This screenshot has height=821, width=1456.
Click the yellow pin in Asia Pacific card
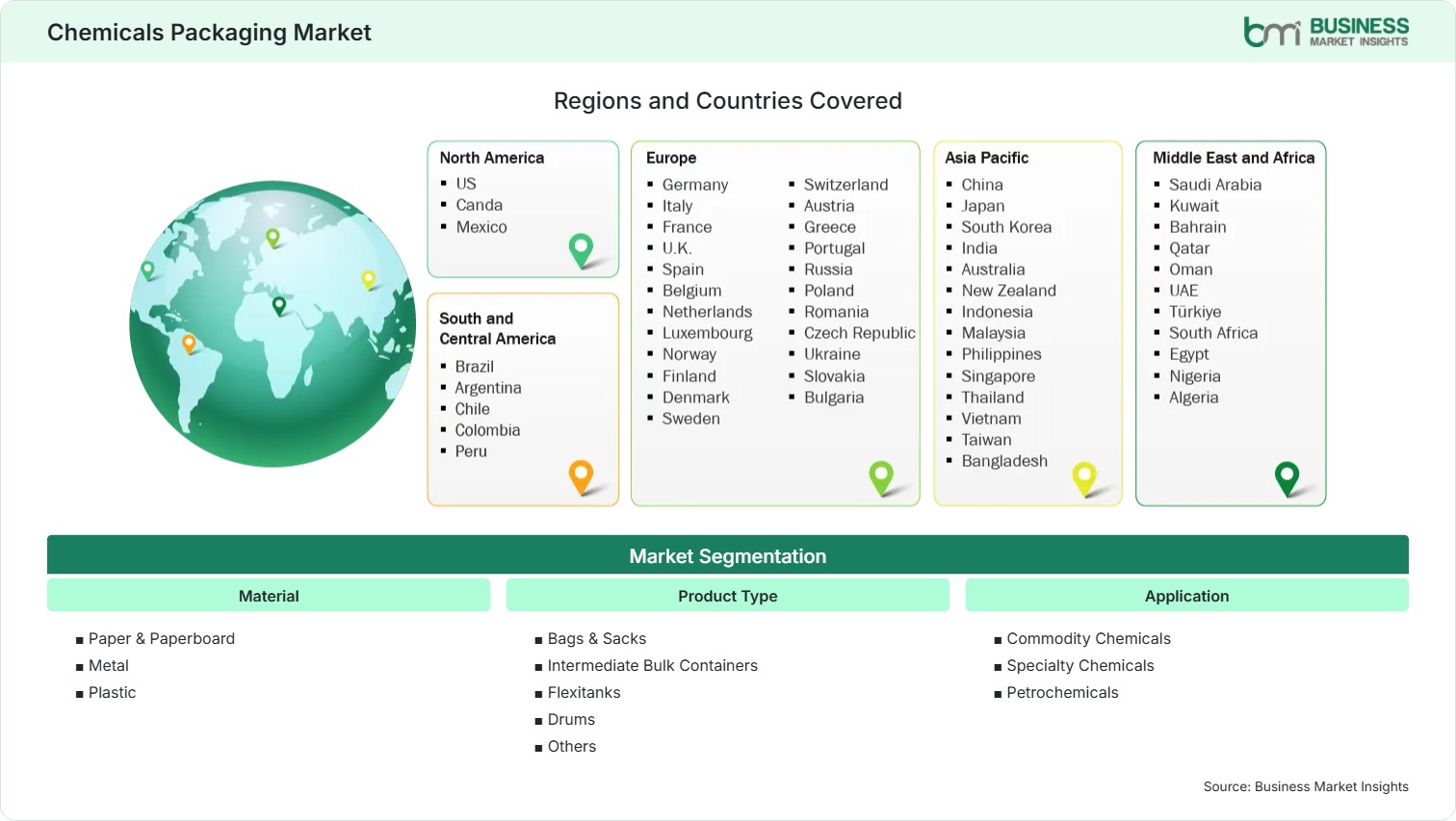tap(1084, 478)
